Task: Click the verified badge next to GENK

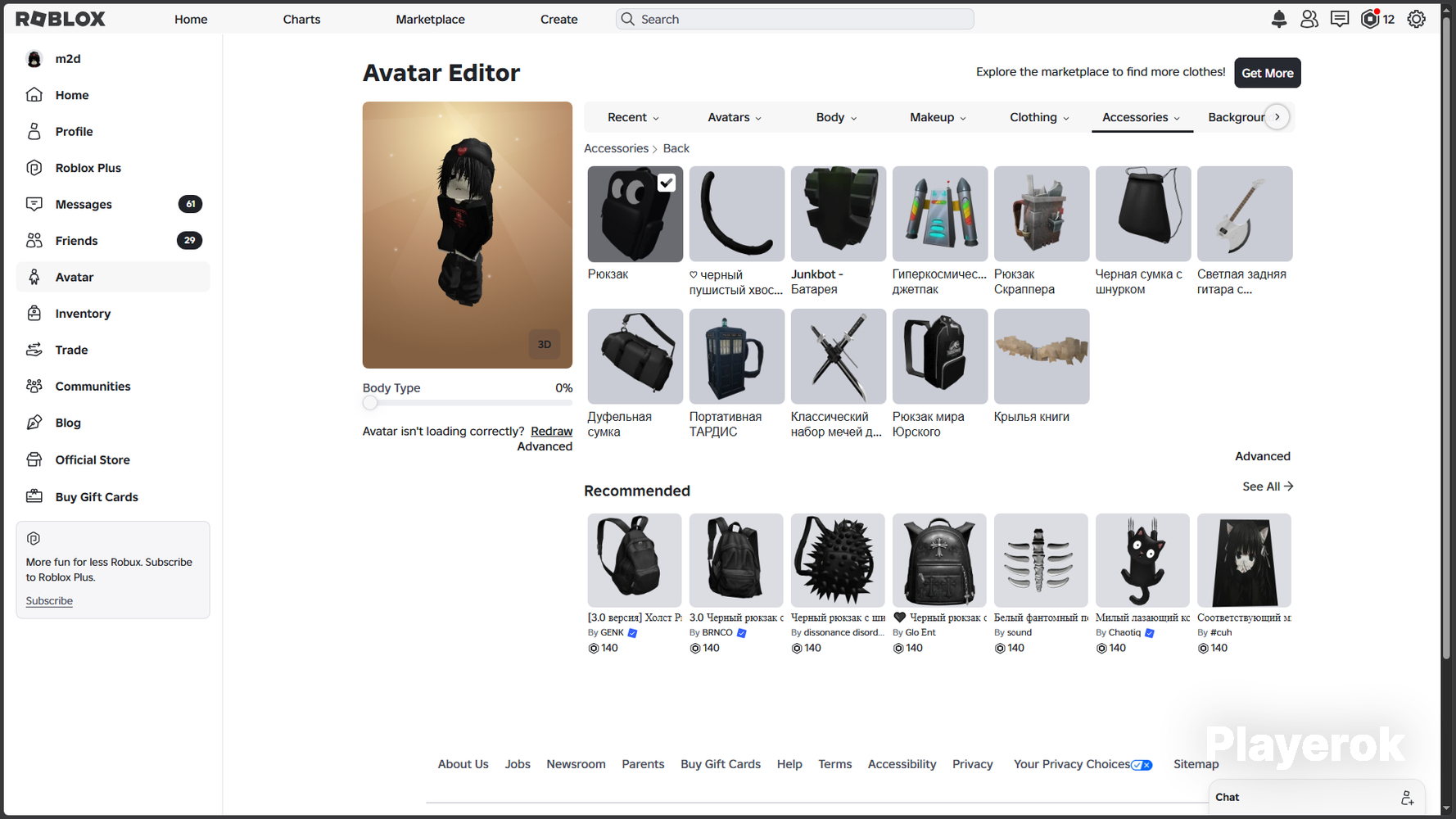Action: point(632,633)
